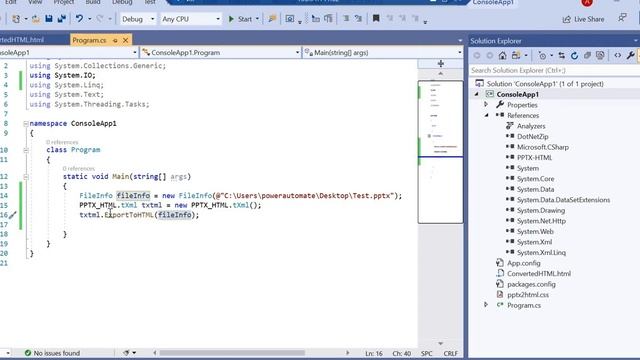Expand the Program.cs node in Solution Explorer
Image resolution: width=640 pixels, height=360 pixels.
(x=486, y=305)
